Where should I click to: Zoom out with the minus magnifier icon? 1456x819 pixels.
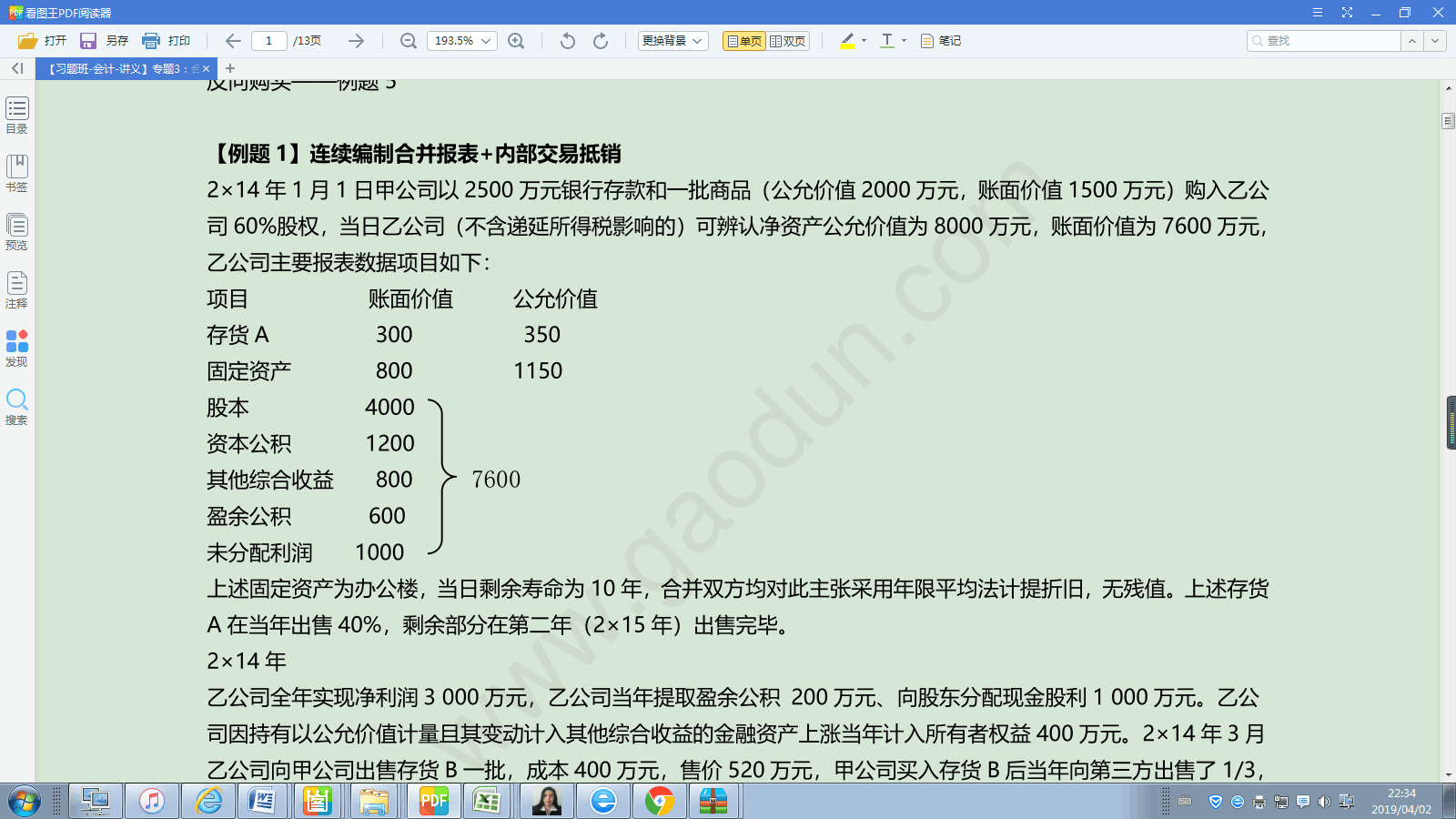coord(409,41)
